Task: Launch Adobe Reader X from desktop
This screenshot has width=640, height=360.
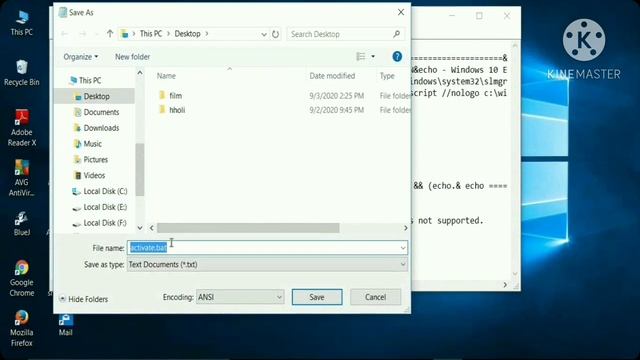Action: [22, 128]
